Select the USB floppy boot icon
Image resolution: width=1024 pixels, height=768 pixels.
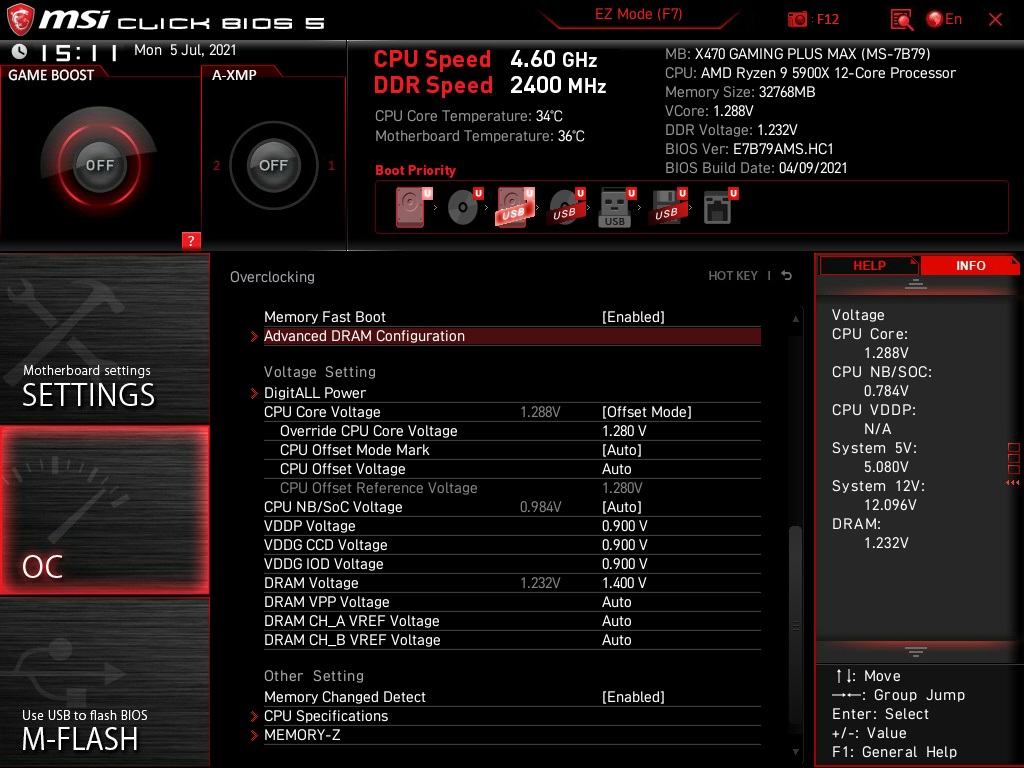[667, 207]
